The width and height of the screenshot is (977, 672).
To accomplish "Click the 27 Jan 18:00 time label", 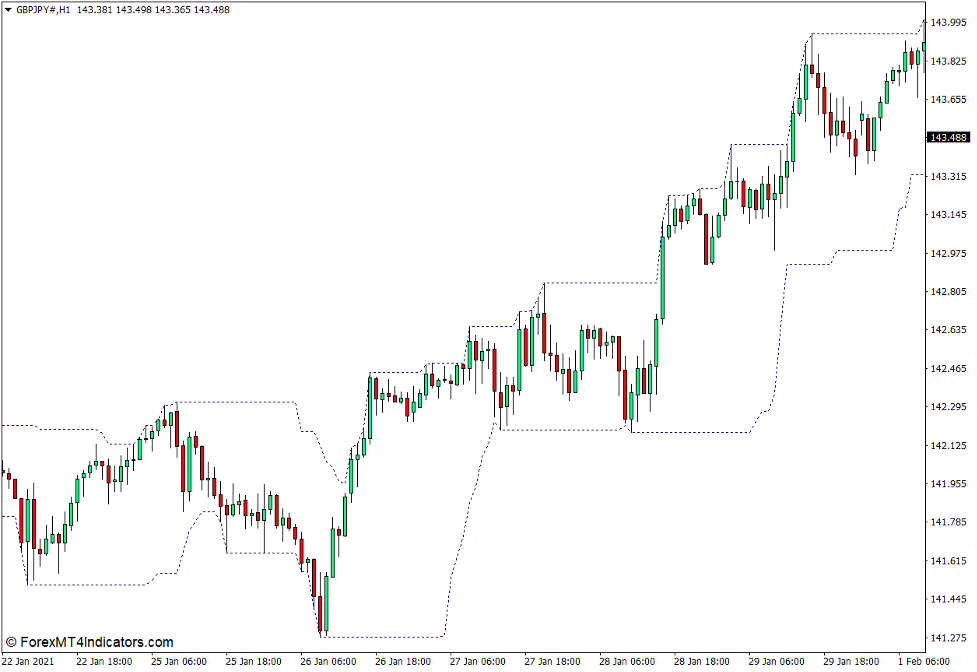I will pyautogui.click(x=552, y=662).
